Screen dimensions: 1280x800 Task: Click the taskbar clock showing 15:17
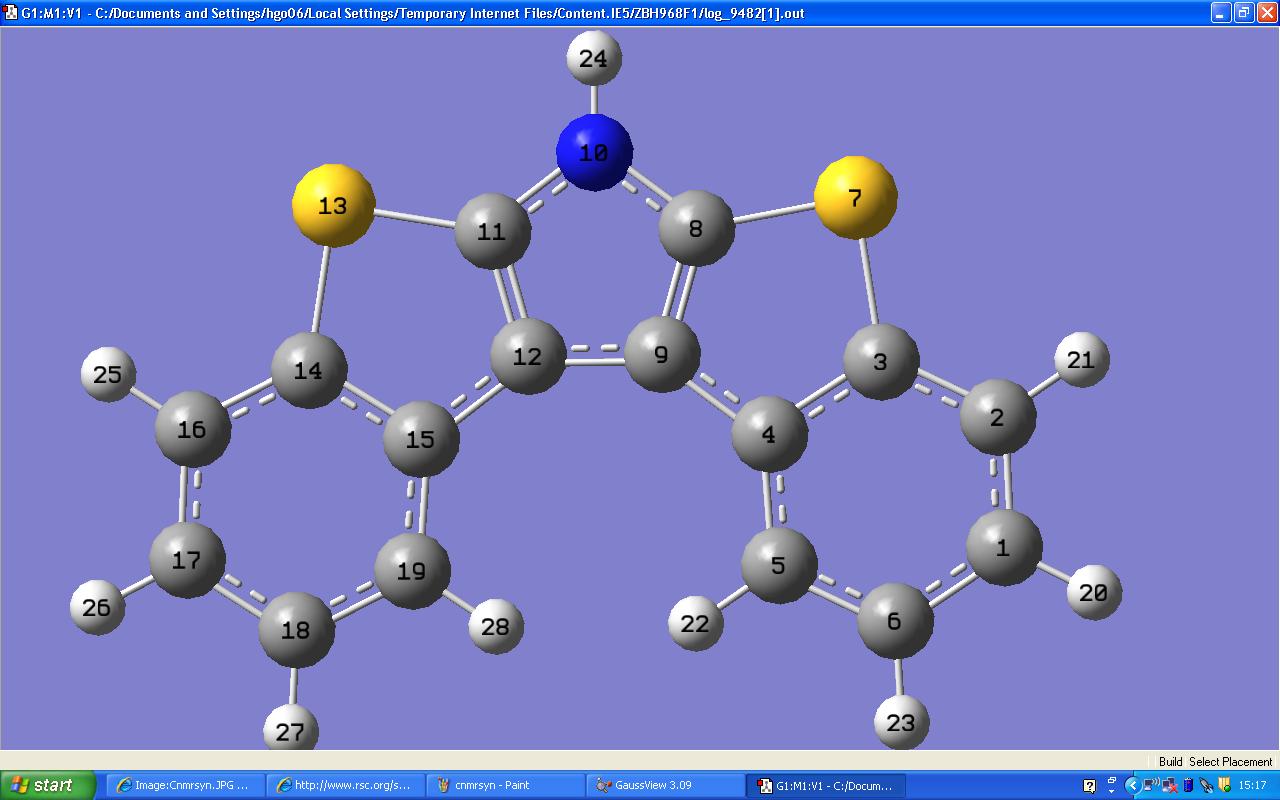coord(1252,785)
